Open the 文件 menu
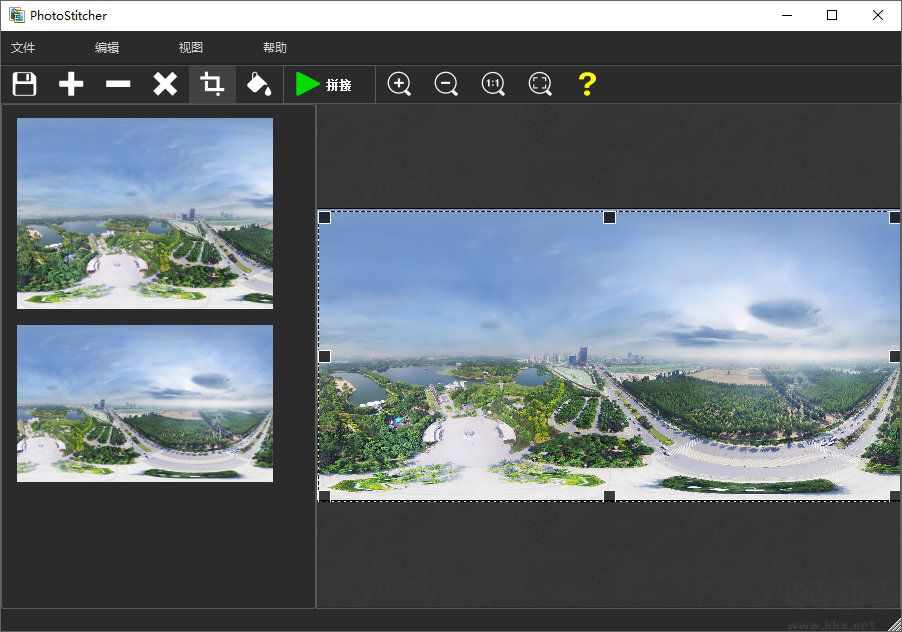The height and width of the screenshot is (632, 902). [24, 47]
